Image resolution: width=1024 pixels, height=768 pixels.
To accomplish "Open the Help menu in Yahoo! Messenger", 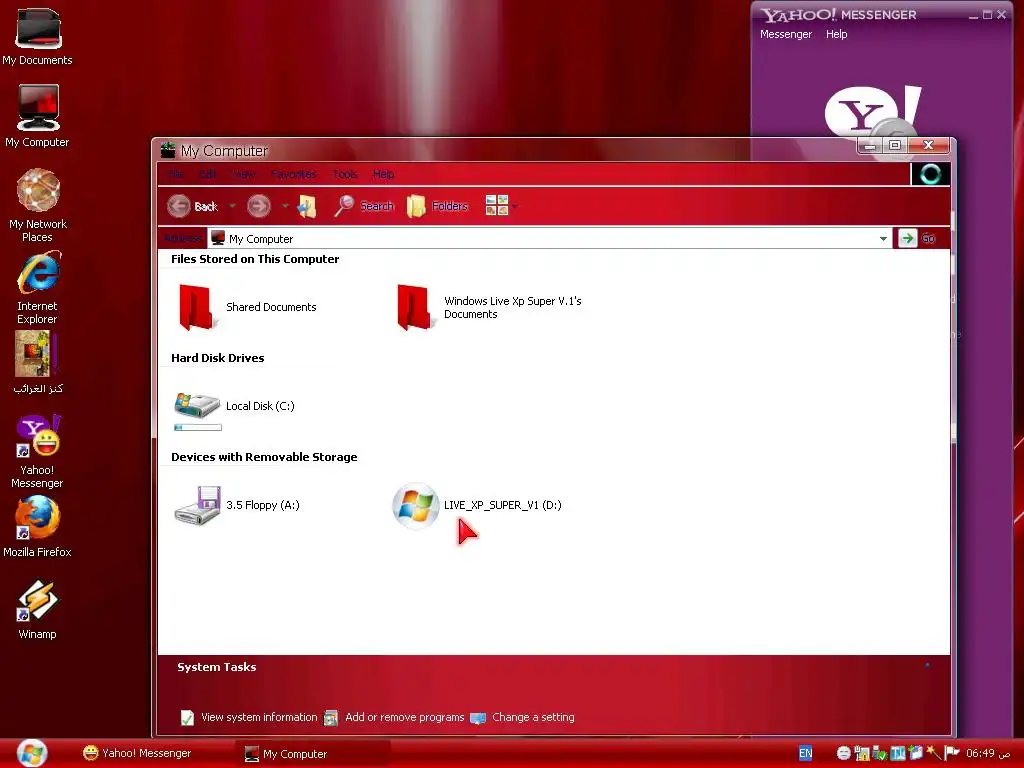I will [x=836, y=34].
